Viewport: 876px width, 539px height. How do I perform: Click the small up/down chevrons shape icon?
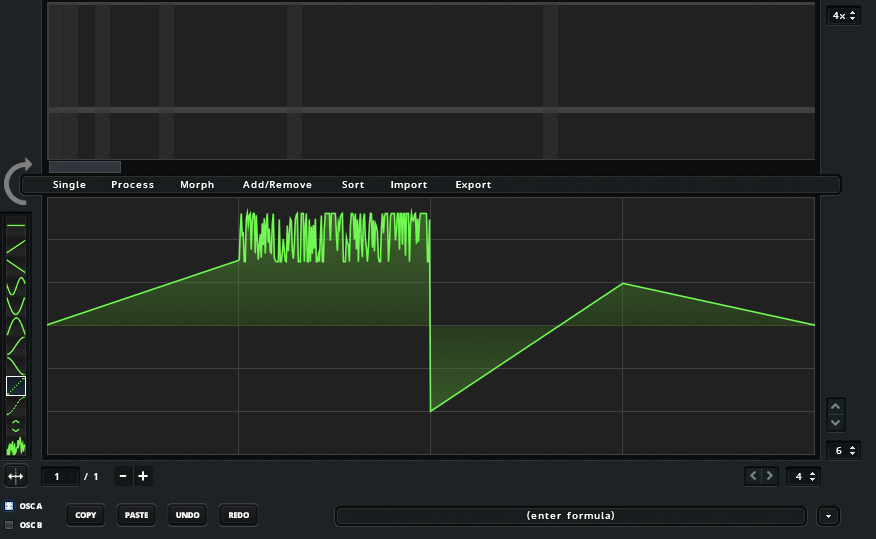(16, 426)
